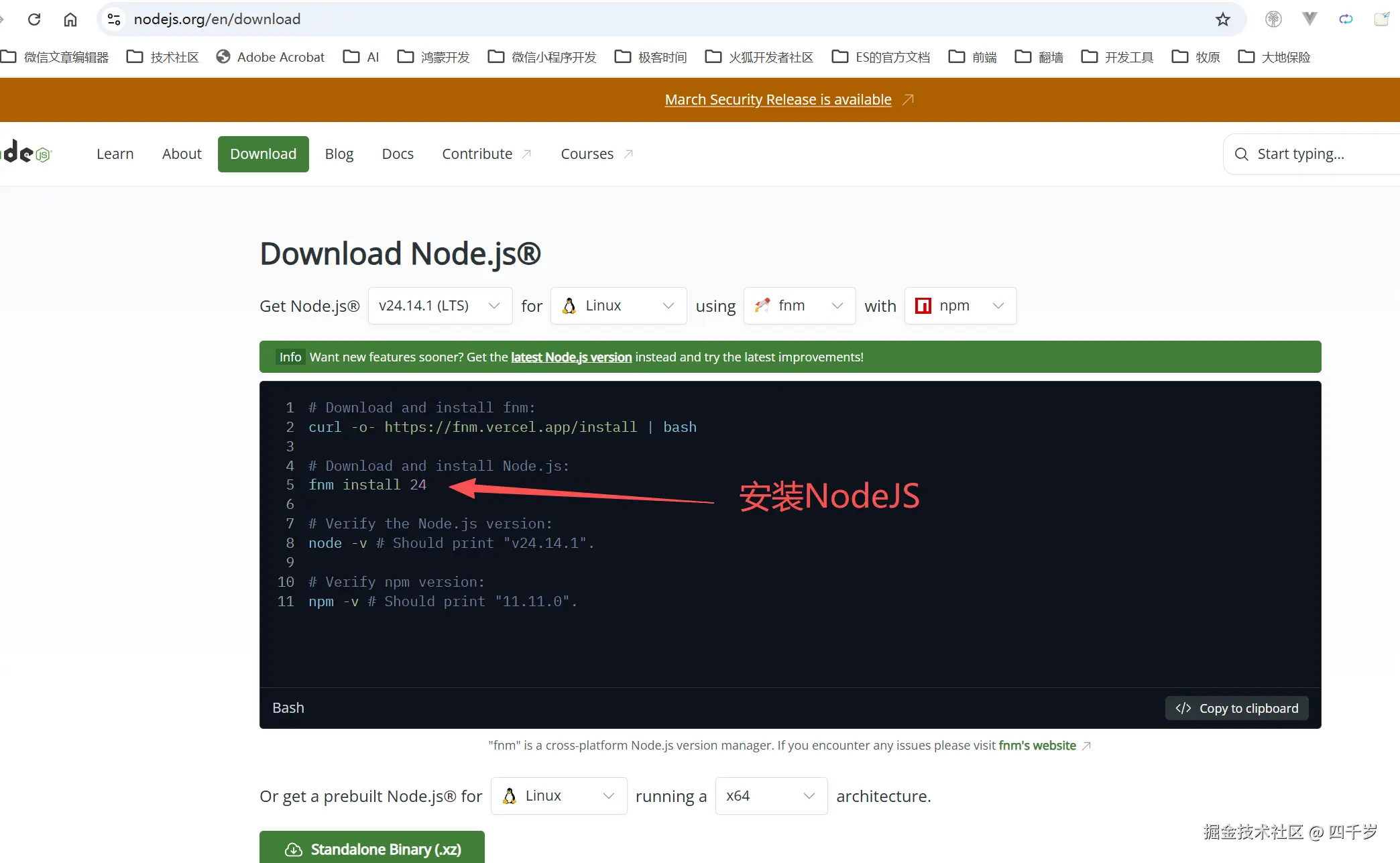Open the search magnifier in navbar
Image resolution: width=1400 pixels, height=863 pixels.
click(1241, 154)
